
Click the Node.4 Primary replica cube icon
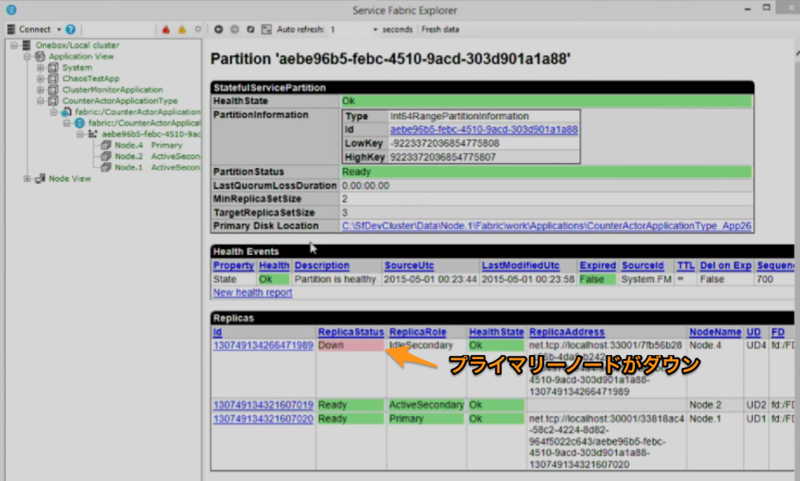106,145
